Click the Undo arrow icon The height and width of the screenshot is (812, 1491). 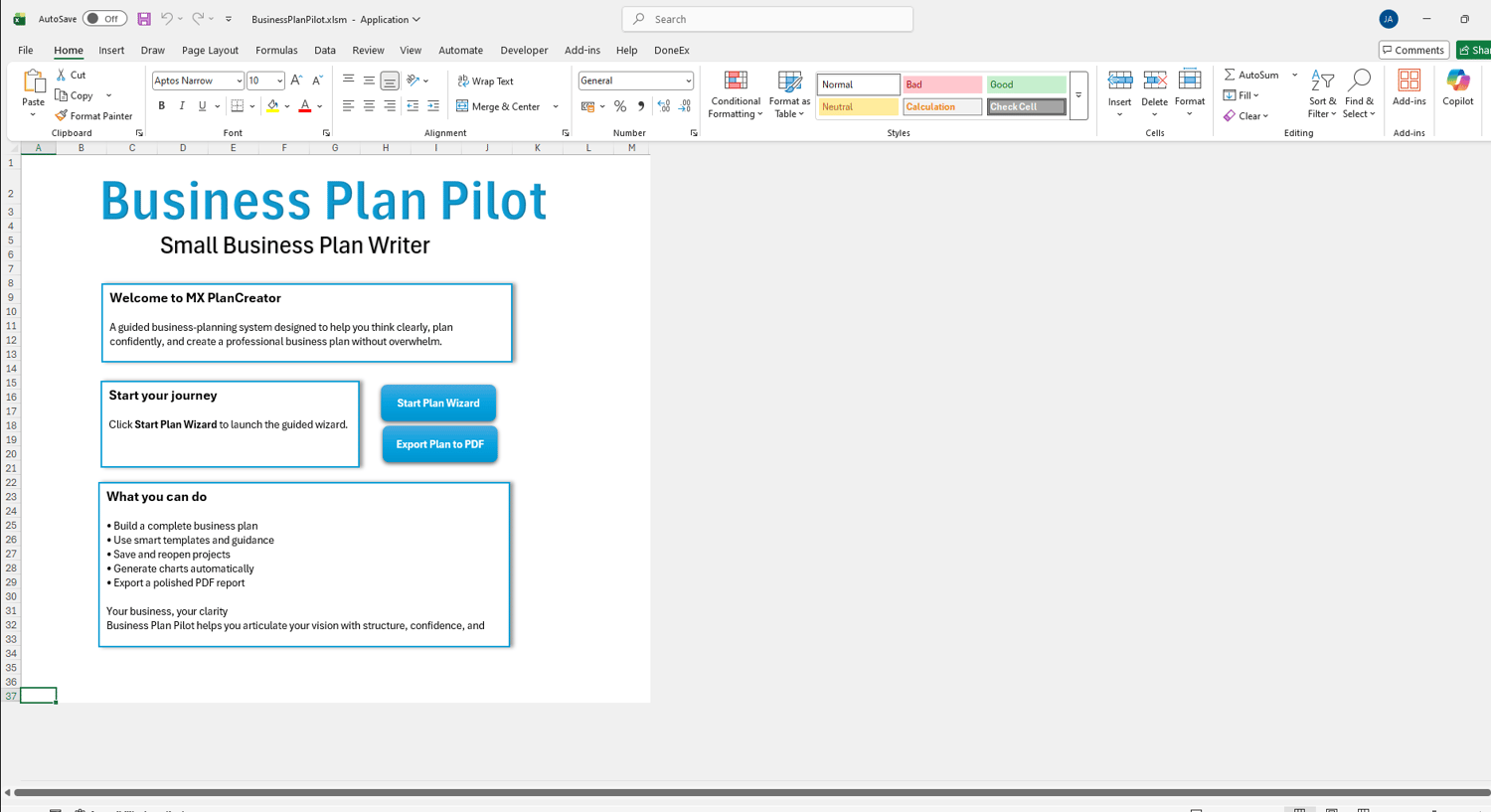coord(166,19)
